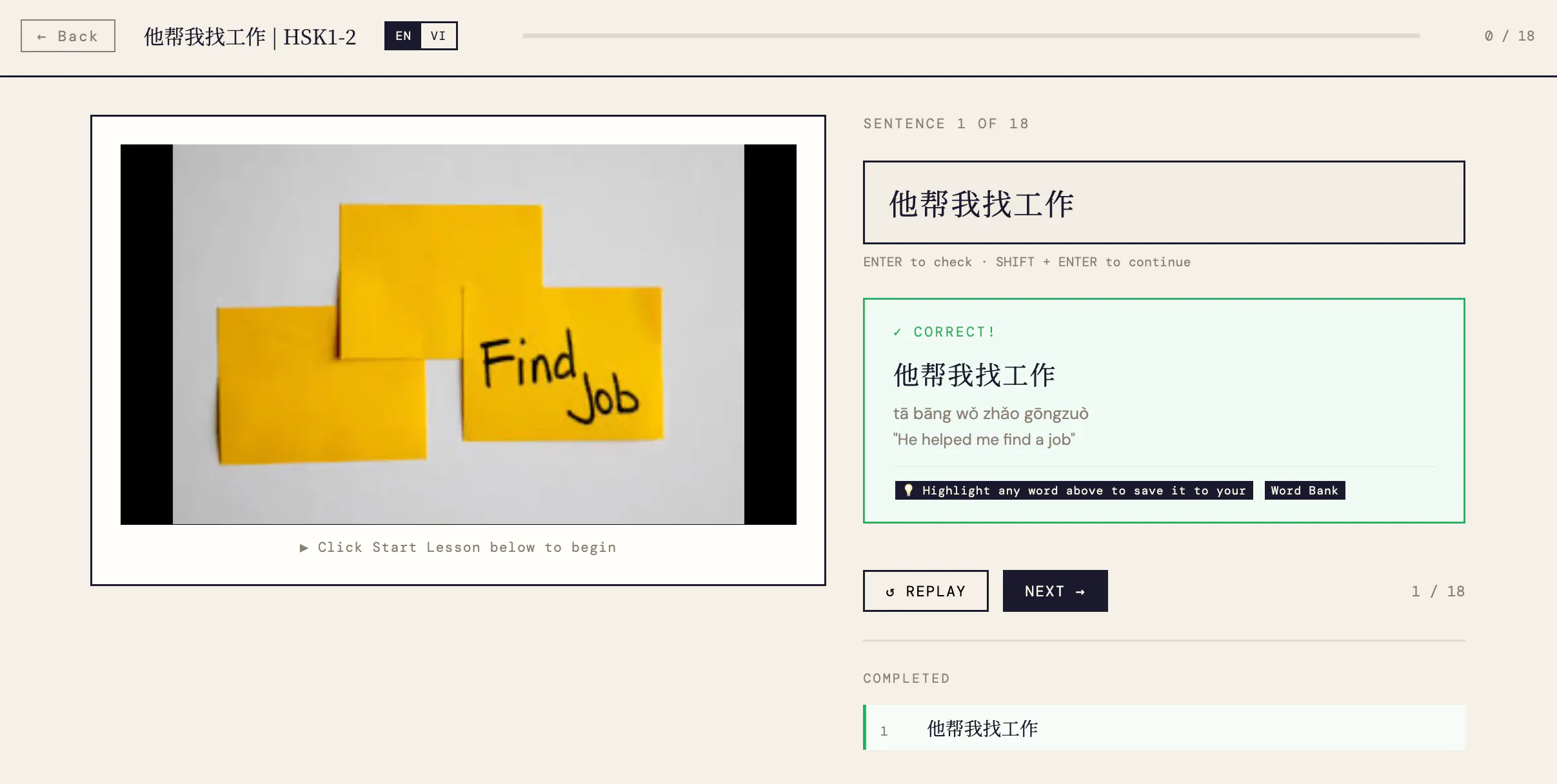The image size is (1557, 784).
Task: Click the lesson title HSK1-2
Action: (x=250, y=37)
